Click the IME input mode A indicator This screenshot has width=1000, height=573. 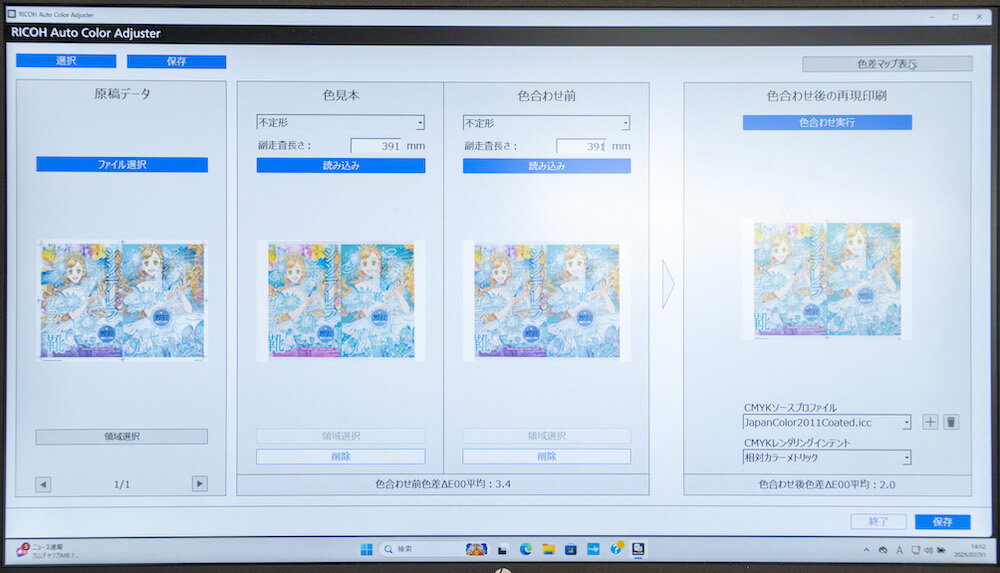pos(899,550)
